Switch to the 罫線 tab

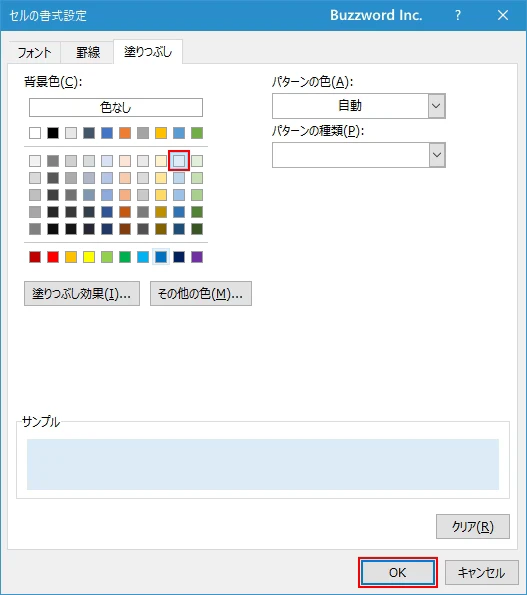[x=88, y=52]
